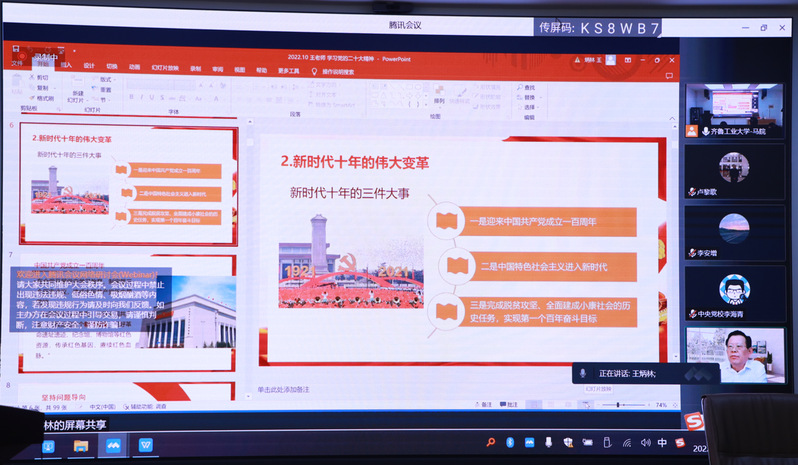This screenshot has width=798, height=465.
Task: Switch to the Design (设计) tab
Action: (x=89, y=66)
